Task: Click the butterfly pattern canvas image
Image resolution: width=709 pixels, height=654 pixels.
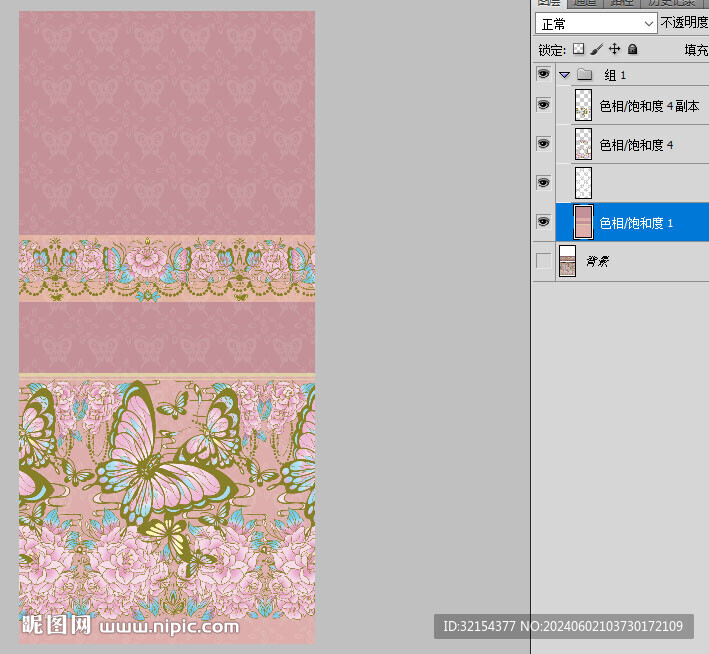Action: 167,327
